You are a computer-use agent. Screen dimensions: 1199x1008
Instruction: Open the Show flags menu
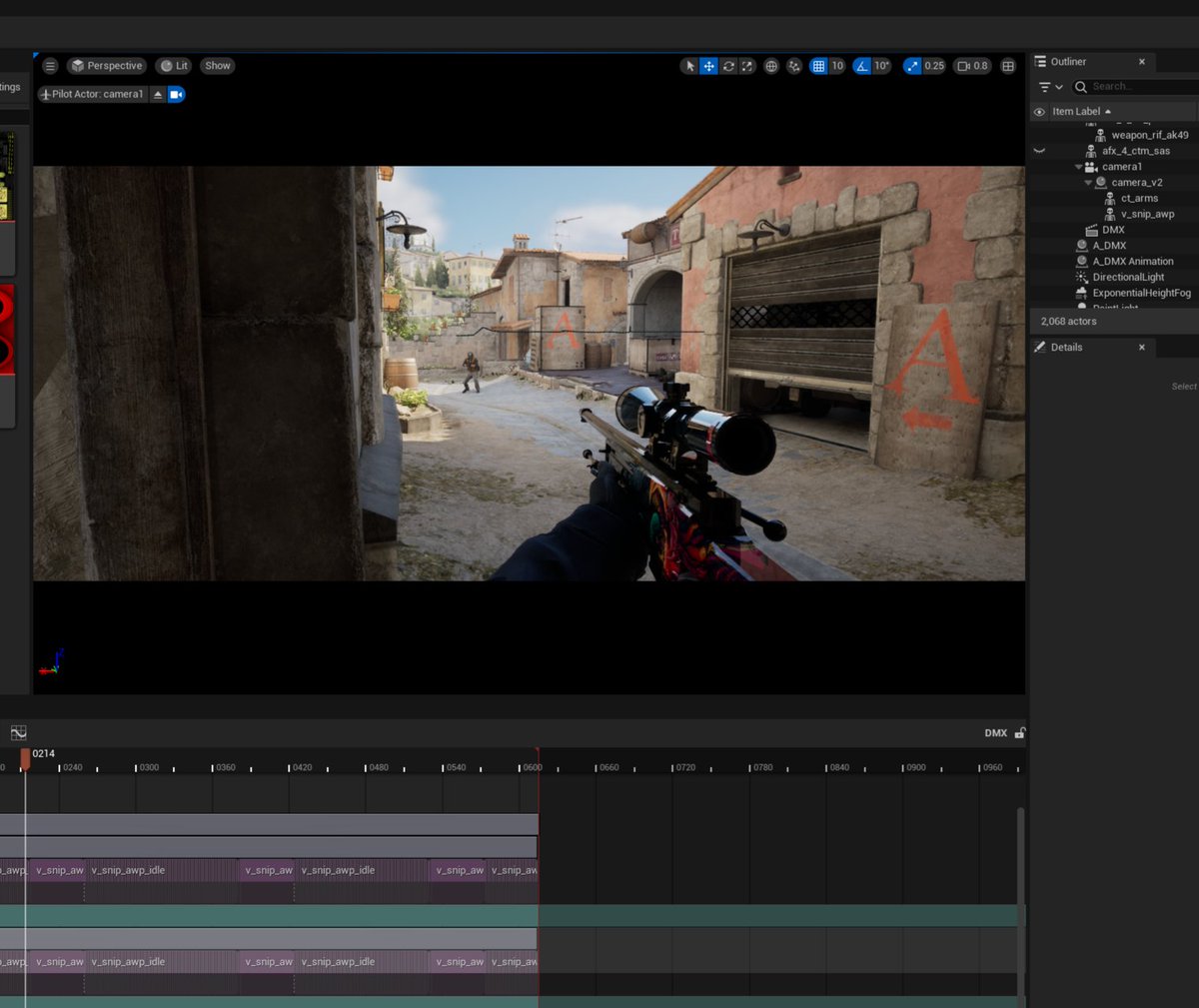pos(217,66)
